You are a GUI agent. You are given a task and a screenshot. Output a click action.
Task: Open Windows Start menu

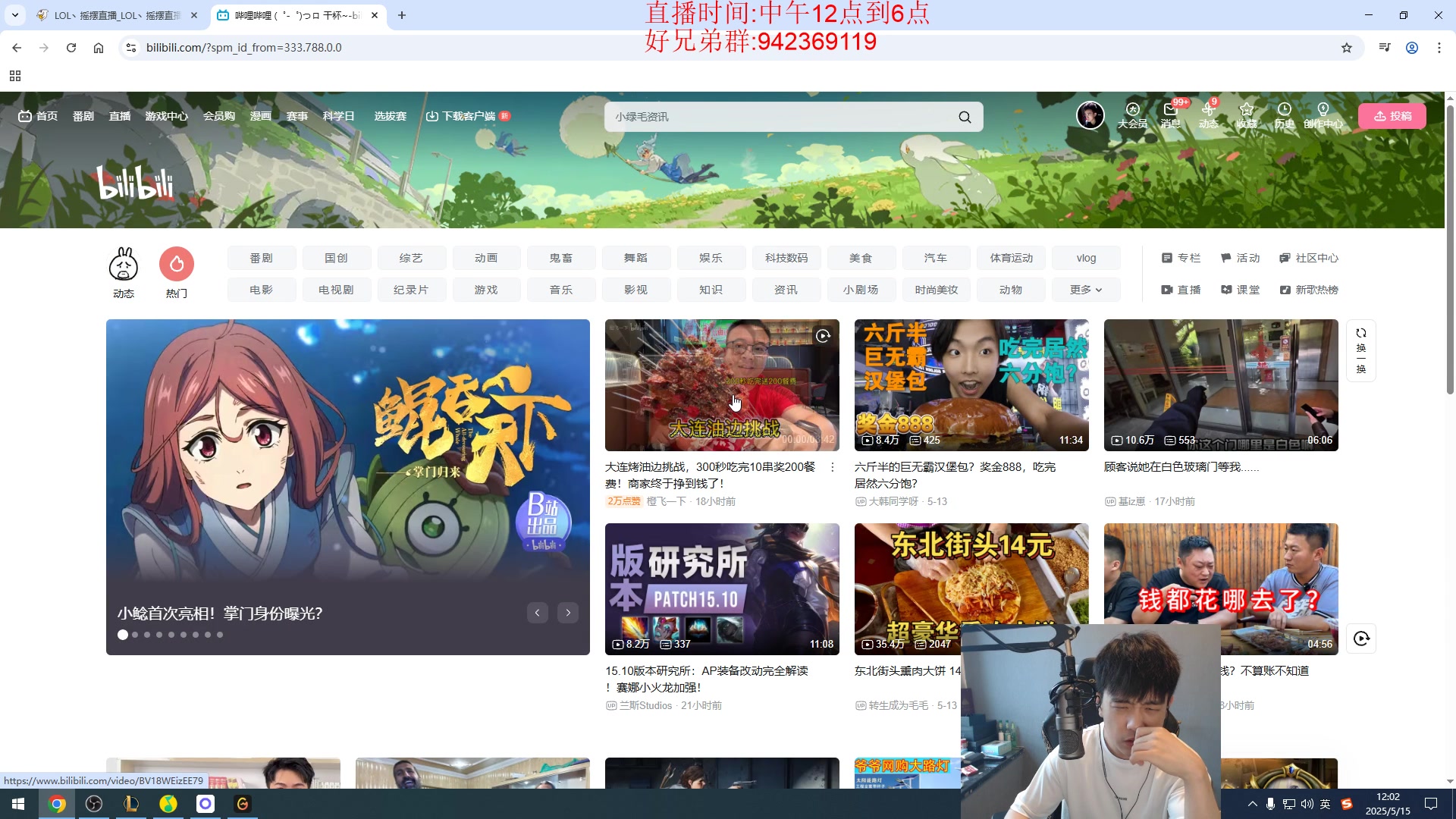pos(18,804)
